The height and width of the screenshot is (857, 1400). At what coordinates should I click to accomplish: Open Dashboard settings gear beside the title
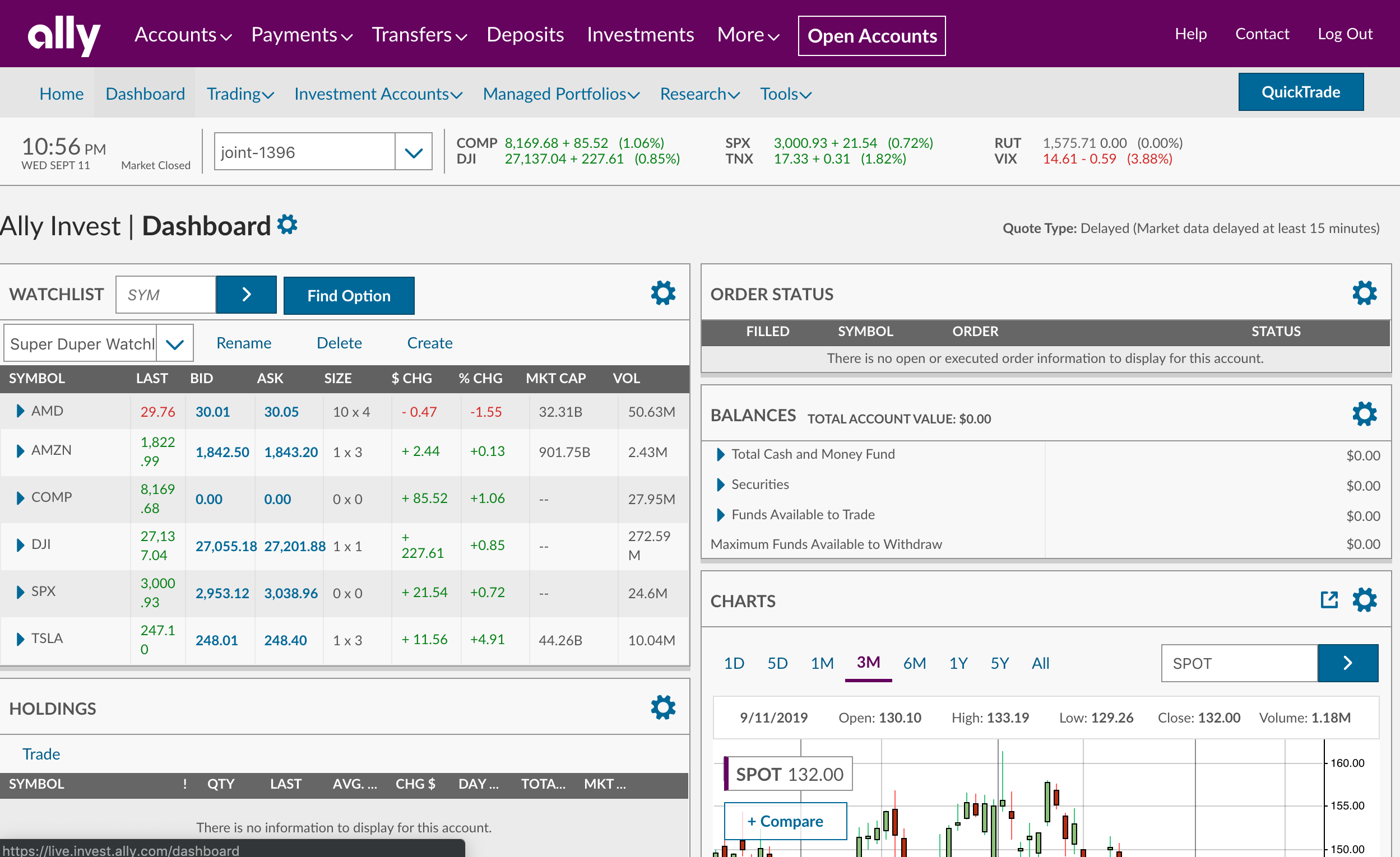click(287, 224)
